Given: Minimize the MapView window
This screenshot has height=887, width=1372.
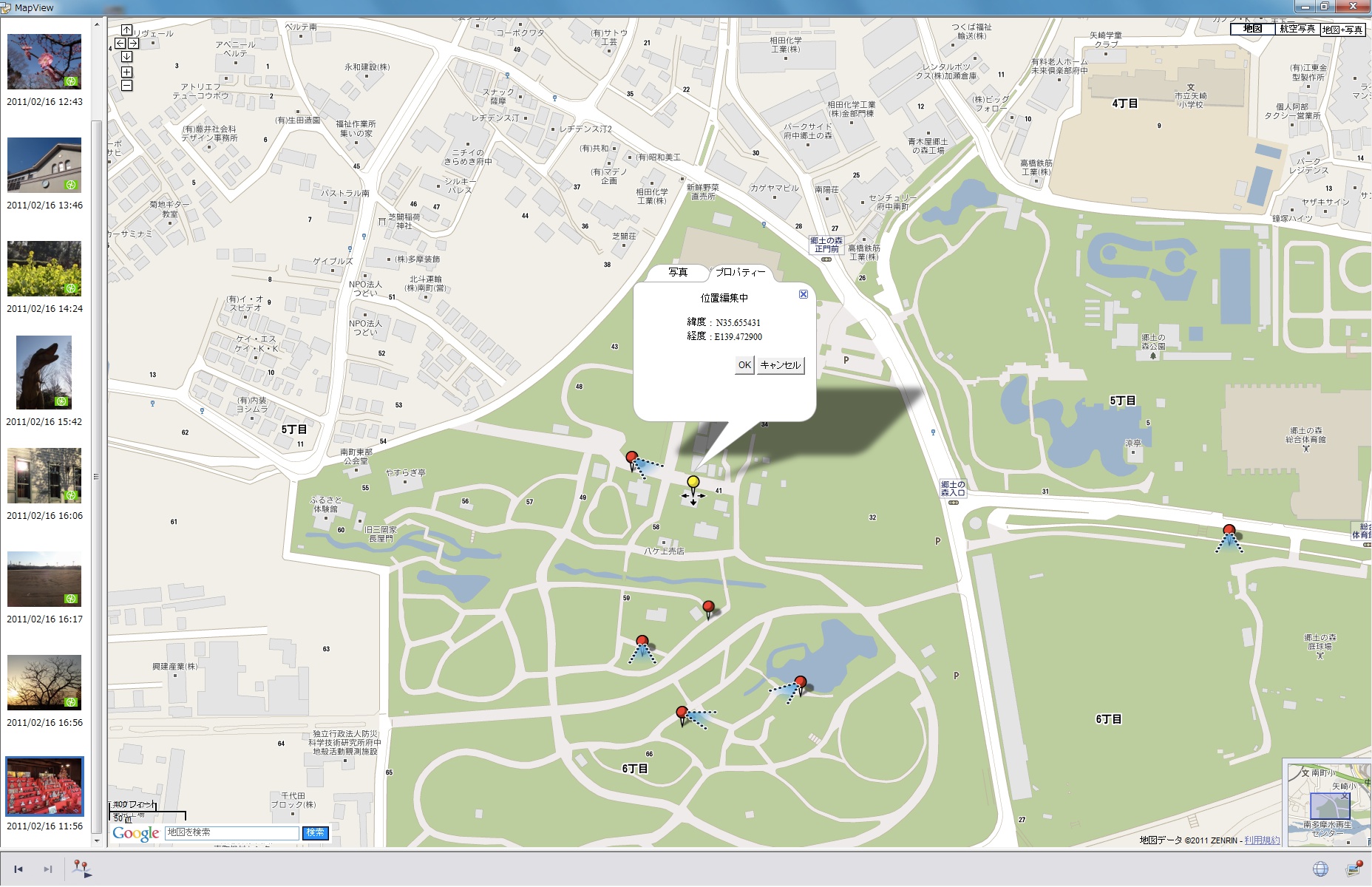Looking at the screenshot, I should coord(1305,7).
